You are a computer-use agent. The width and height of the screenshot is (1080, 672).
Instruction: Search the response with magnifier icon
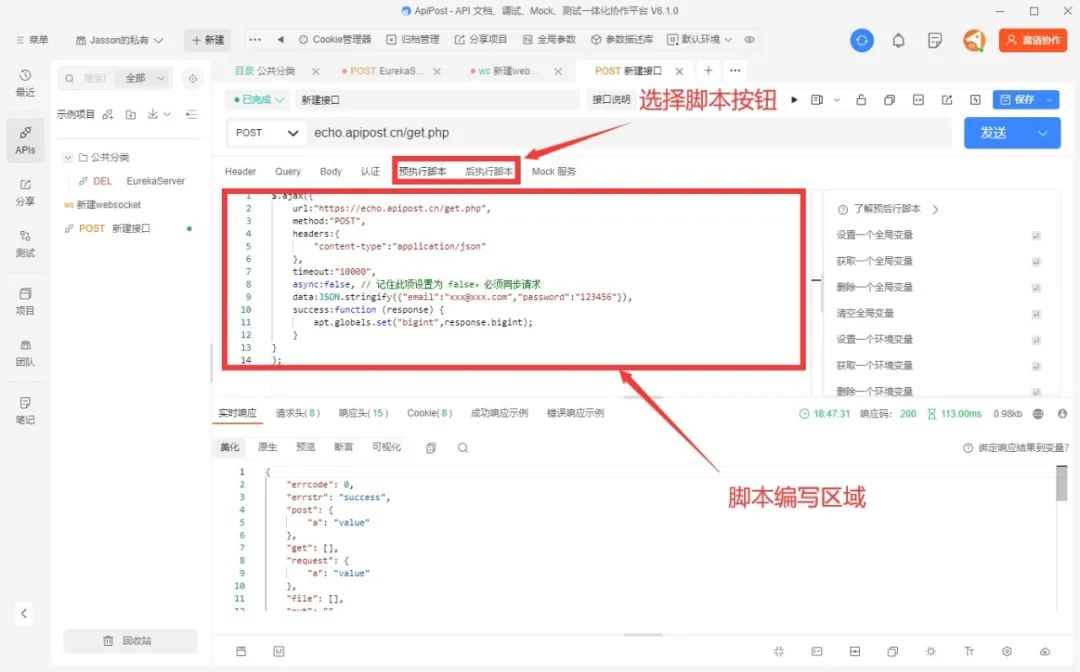pyautogui.click(x=463, y=448)
